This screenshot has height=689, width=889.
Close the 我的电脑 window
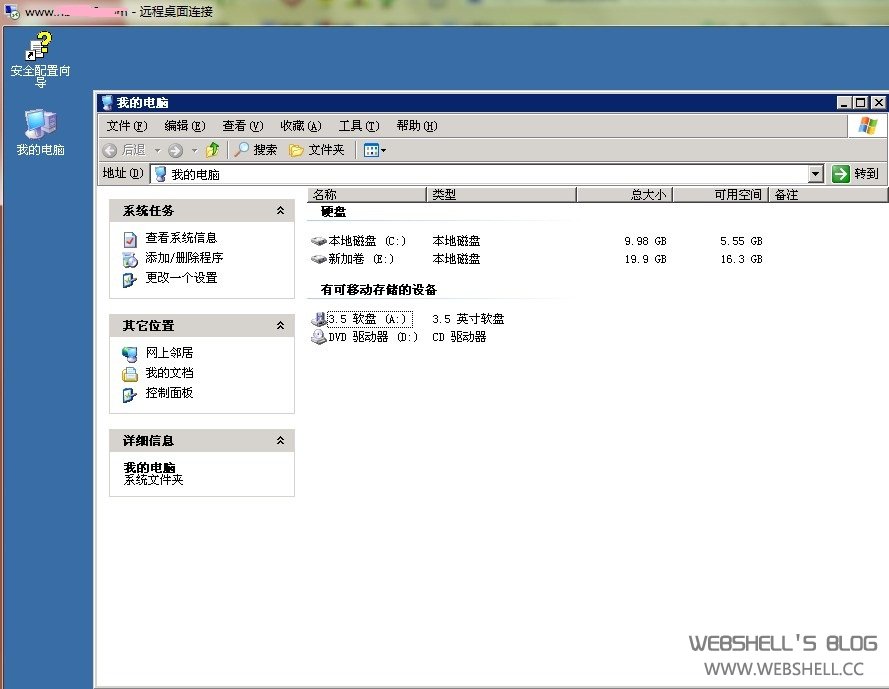pyautogui.click(x=878, y=103)
